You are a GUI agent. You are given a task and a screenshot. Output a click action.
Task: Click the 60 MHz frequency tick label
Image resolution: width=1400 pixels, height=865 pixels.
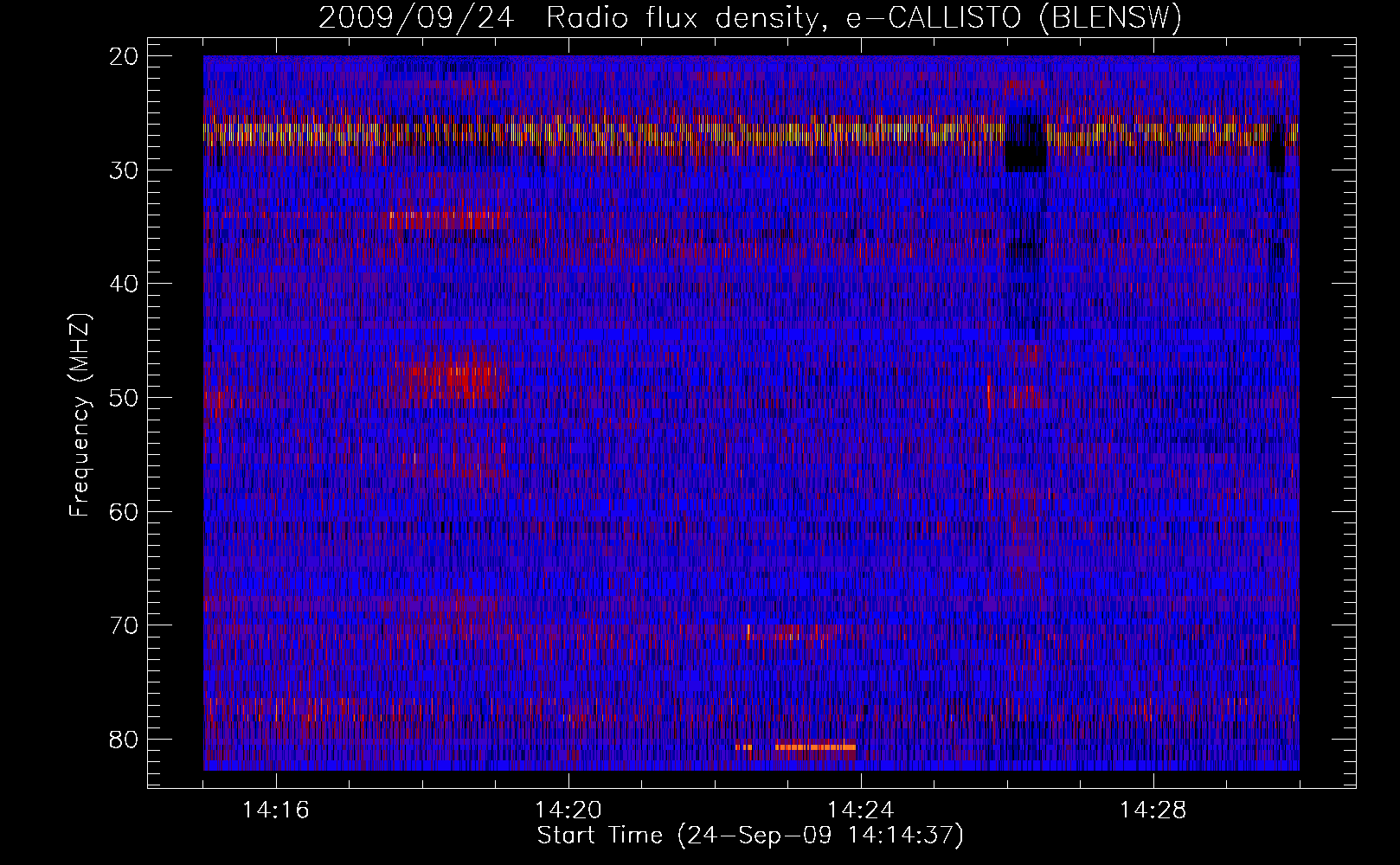(125, 511)
